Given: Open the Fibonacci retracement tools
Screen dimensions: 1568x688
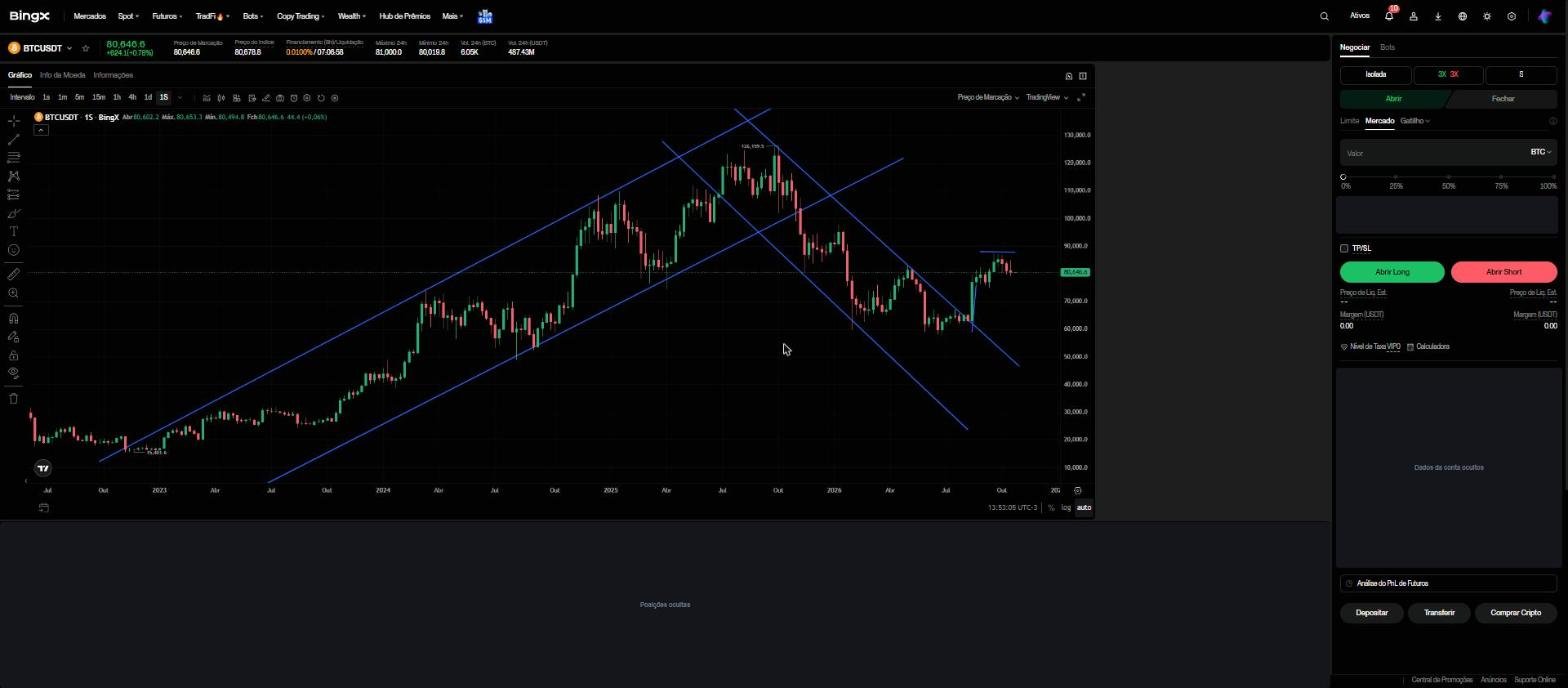Looking at the screenshot, I should tap(13, 157).
